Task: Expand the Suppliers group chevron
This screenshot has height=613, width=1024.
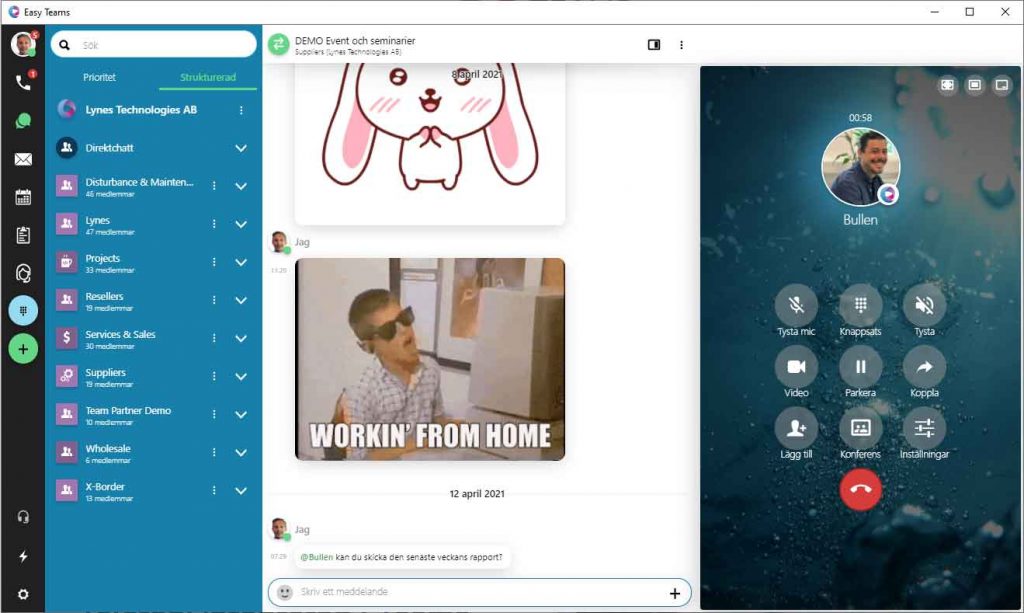Action: click(x=241, y=377)
